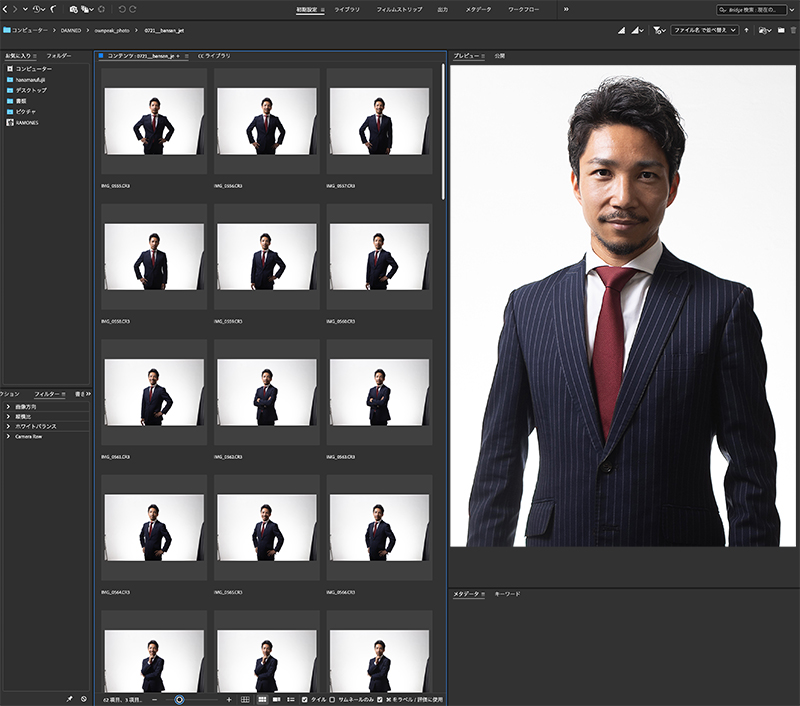Open thumbnail quality options dropdown
The width and height of the screenshot is (800, 706).
point(638,31)
